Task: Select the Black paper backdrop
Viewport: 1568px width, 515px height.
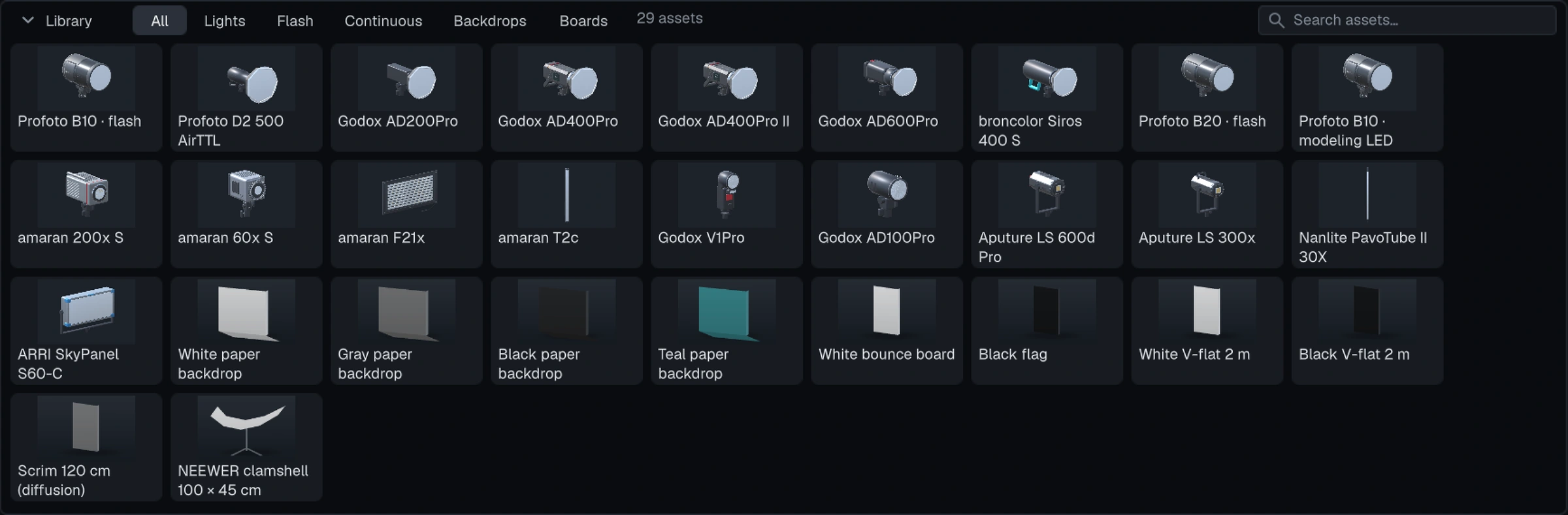Action: (566, 331)
